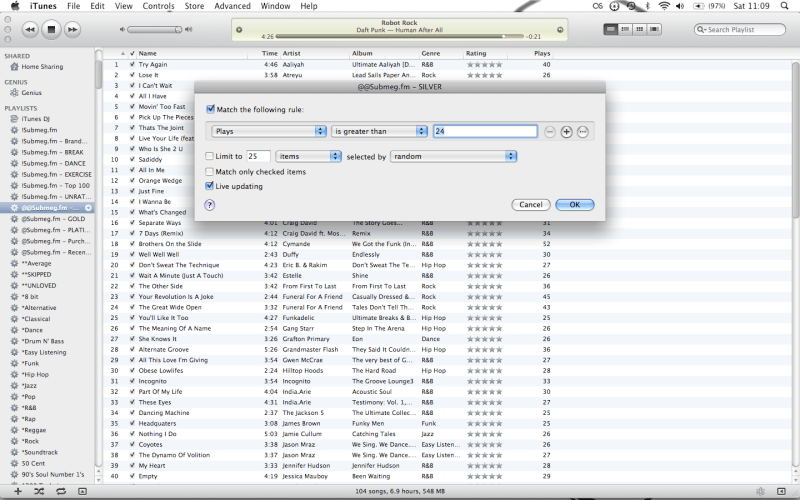The width and height of the screenshot is (800, 500).
Task: Click the volume slider
Action: pos(155,30)
